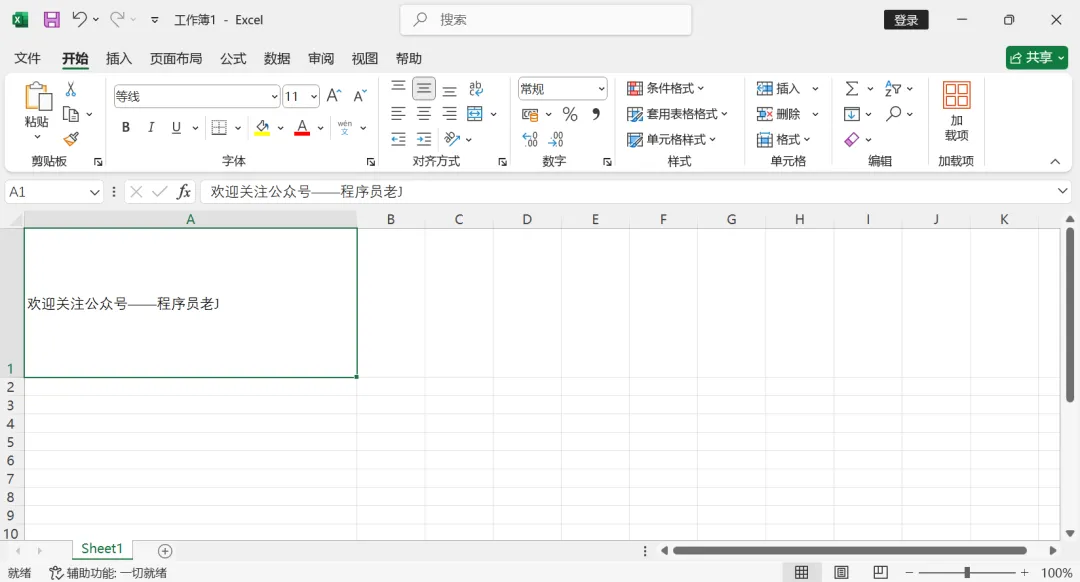Open the font size dropdown

pyautogui.click(x=314, y=96)
